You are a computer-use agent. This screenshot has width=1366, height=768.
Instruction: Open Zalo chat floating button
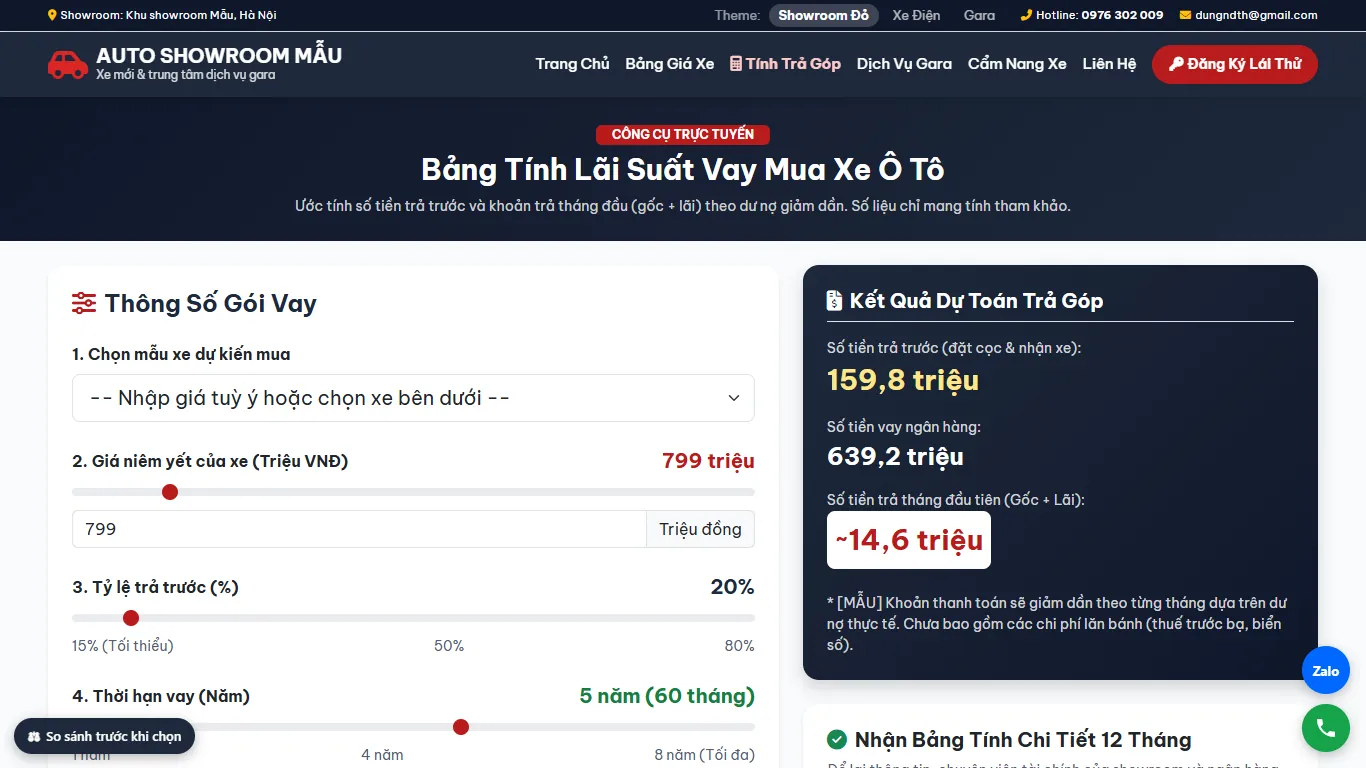click(1326, 671)
